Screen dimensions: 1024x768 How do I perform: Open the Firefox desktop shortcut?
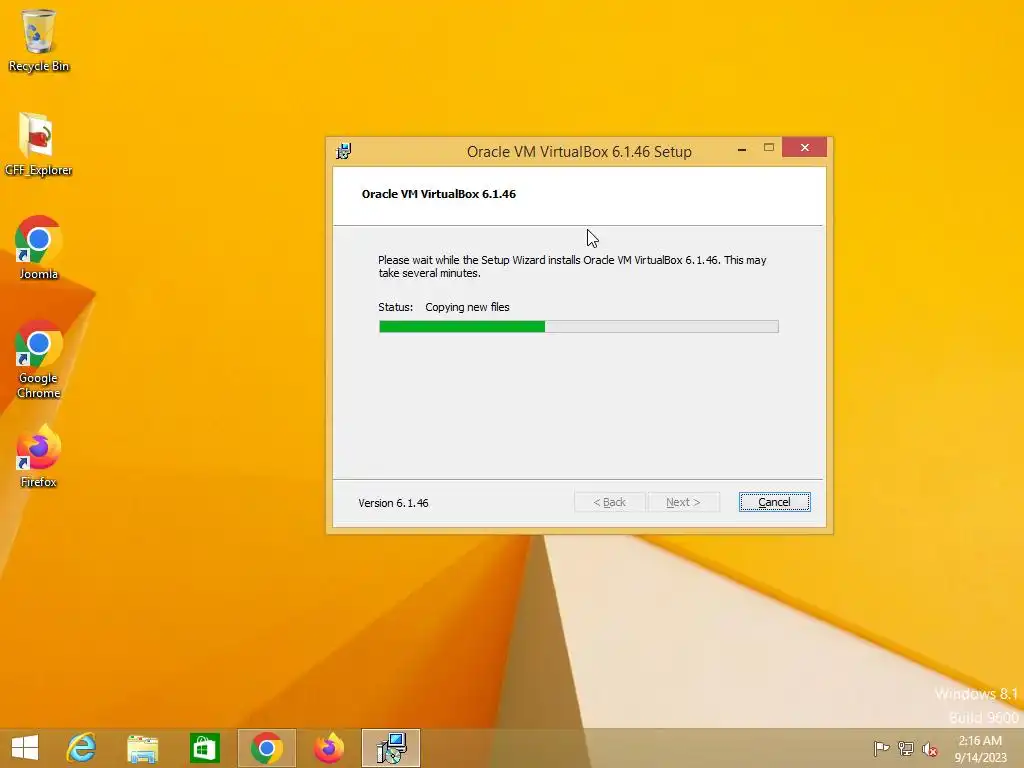pyautogui.click(x=39, y=456)
